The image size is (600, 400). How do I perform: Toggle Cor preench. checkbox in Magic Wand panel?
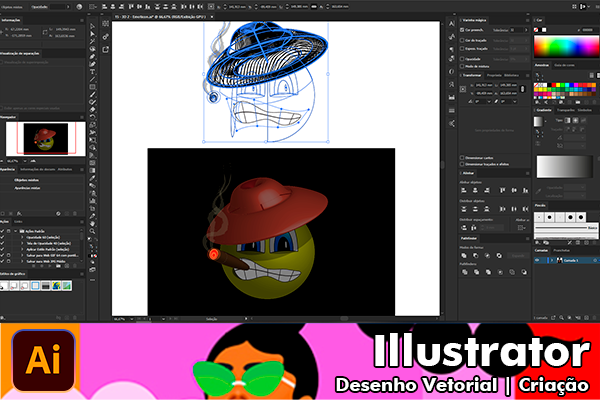[462, 30]
